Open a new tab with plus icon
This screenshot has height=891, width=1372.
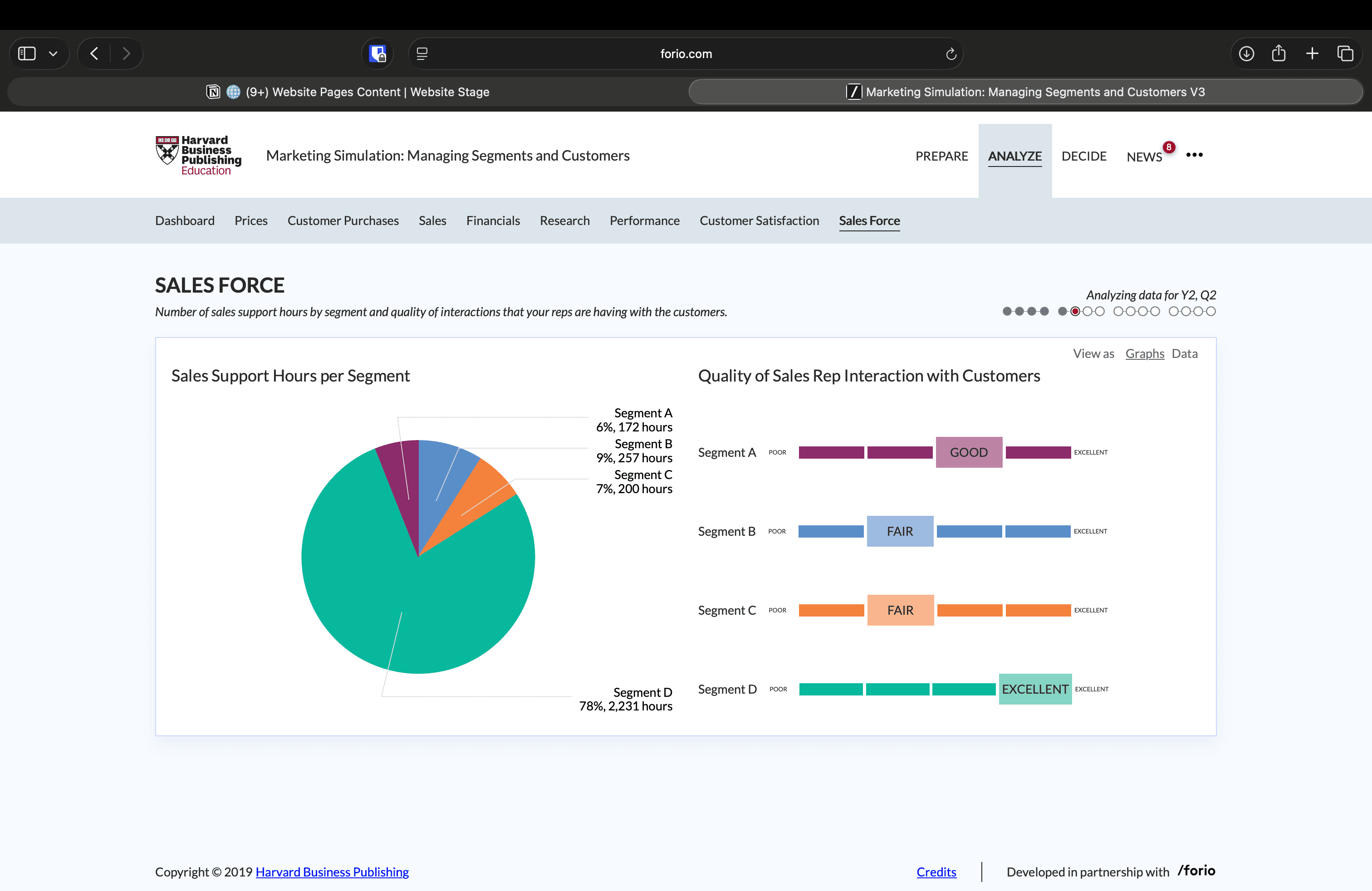tap(1312, 54)
